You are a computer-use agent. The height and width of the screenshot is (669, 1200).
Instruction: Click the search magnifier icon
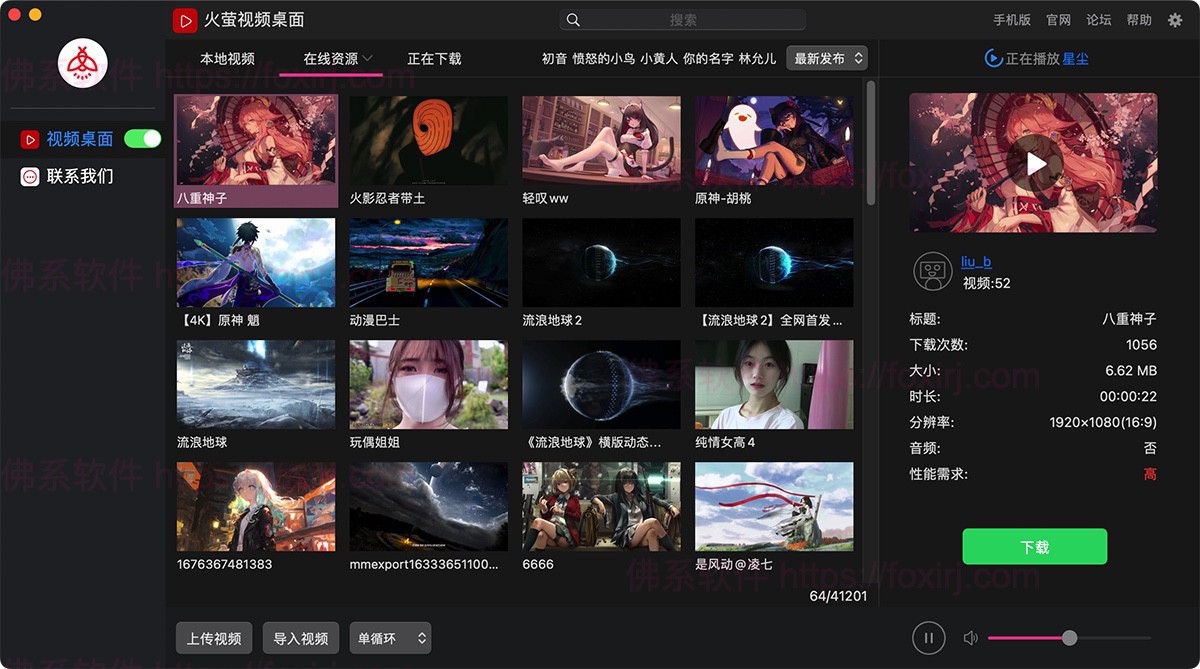click(573, 20)
